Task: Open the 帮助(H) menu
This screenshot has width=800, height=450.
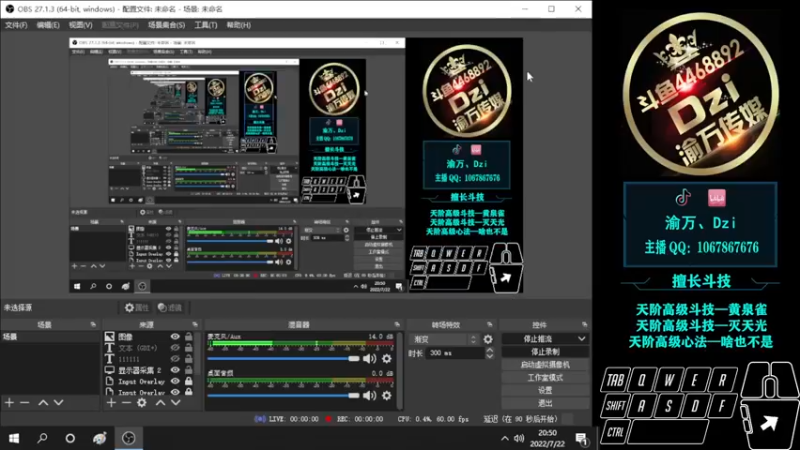Action: coord(238,24)
